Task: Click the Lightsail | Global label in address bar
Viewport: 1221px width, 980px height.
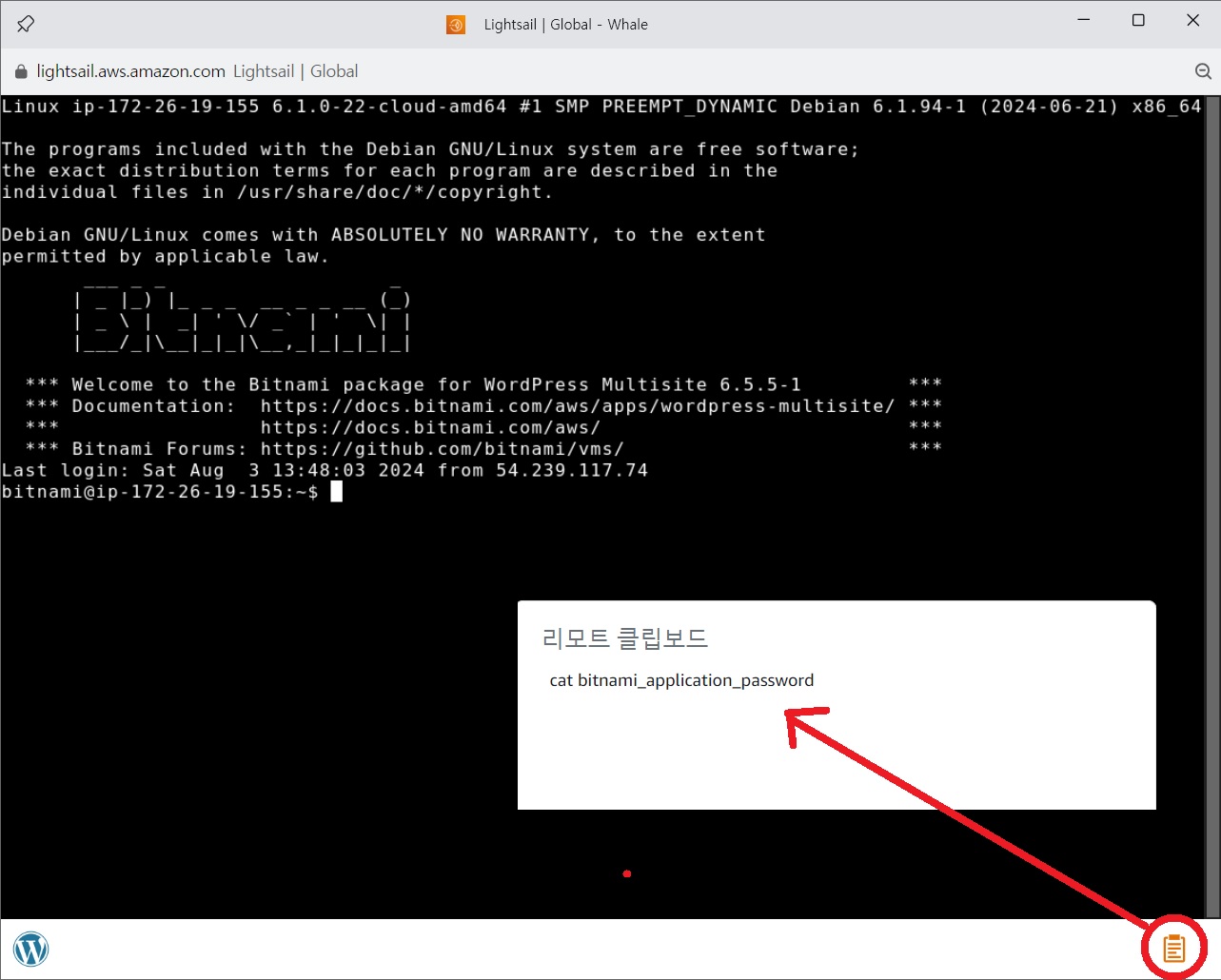Action: tap(296, 70)
